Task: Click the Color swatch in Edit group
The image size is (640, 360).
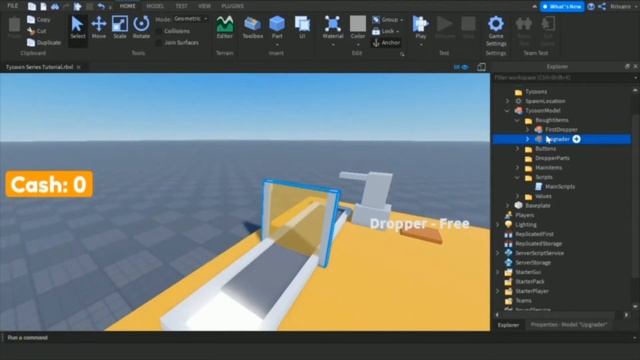Action: (358, 24)
